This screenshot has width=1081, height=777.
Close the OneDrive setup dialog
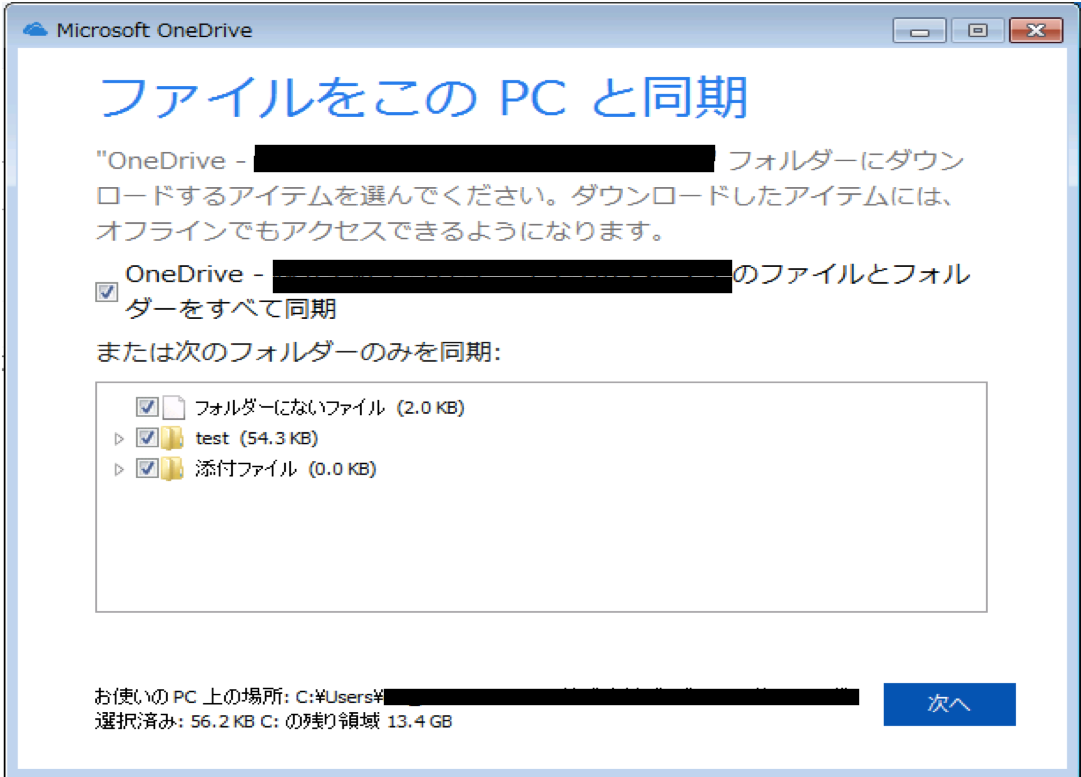1035,31
